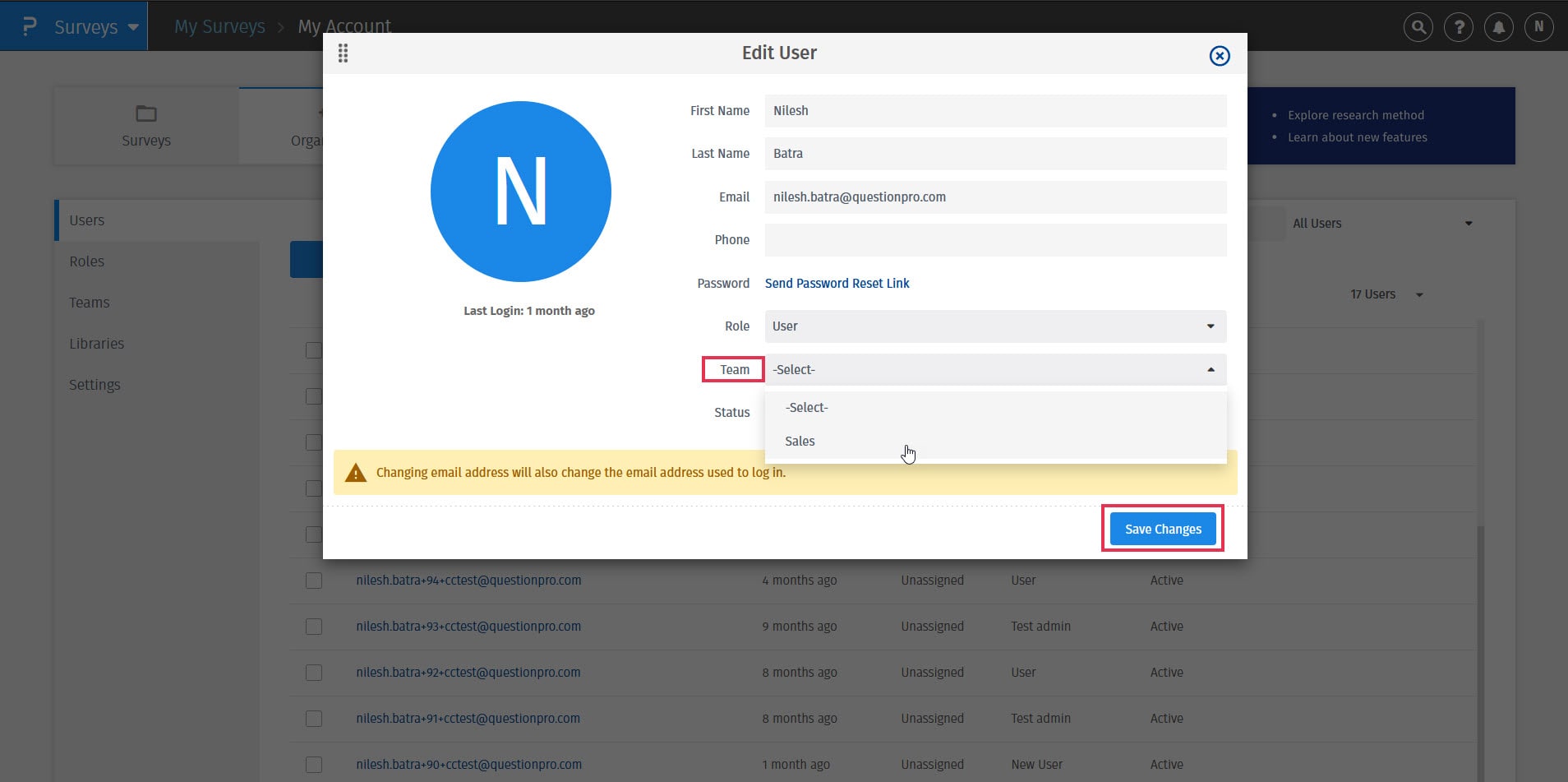Open the notifications bell icon
The width and height of the screenshot is (1568, 782).
1499,27
